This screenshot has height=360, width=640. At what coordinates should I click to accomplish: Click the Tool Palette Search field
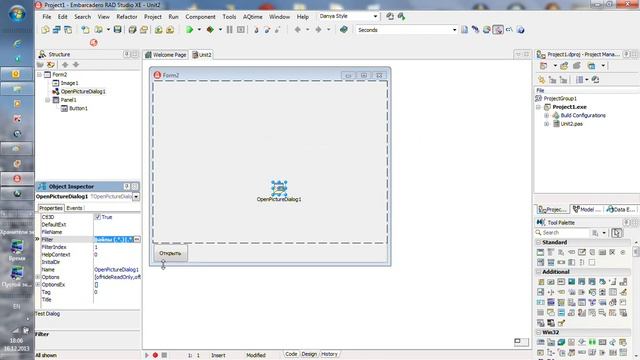tap(565, 233)
